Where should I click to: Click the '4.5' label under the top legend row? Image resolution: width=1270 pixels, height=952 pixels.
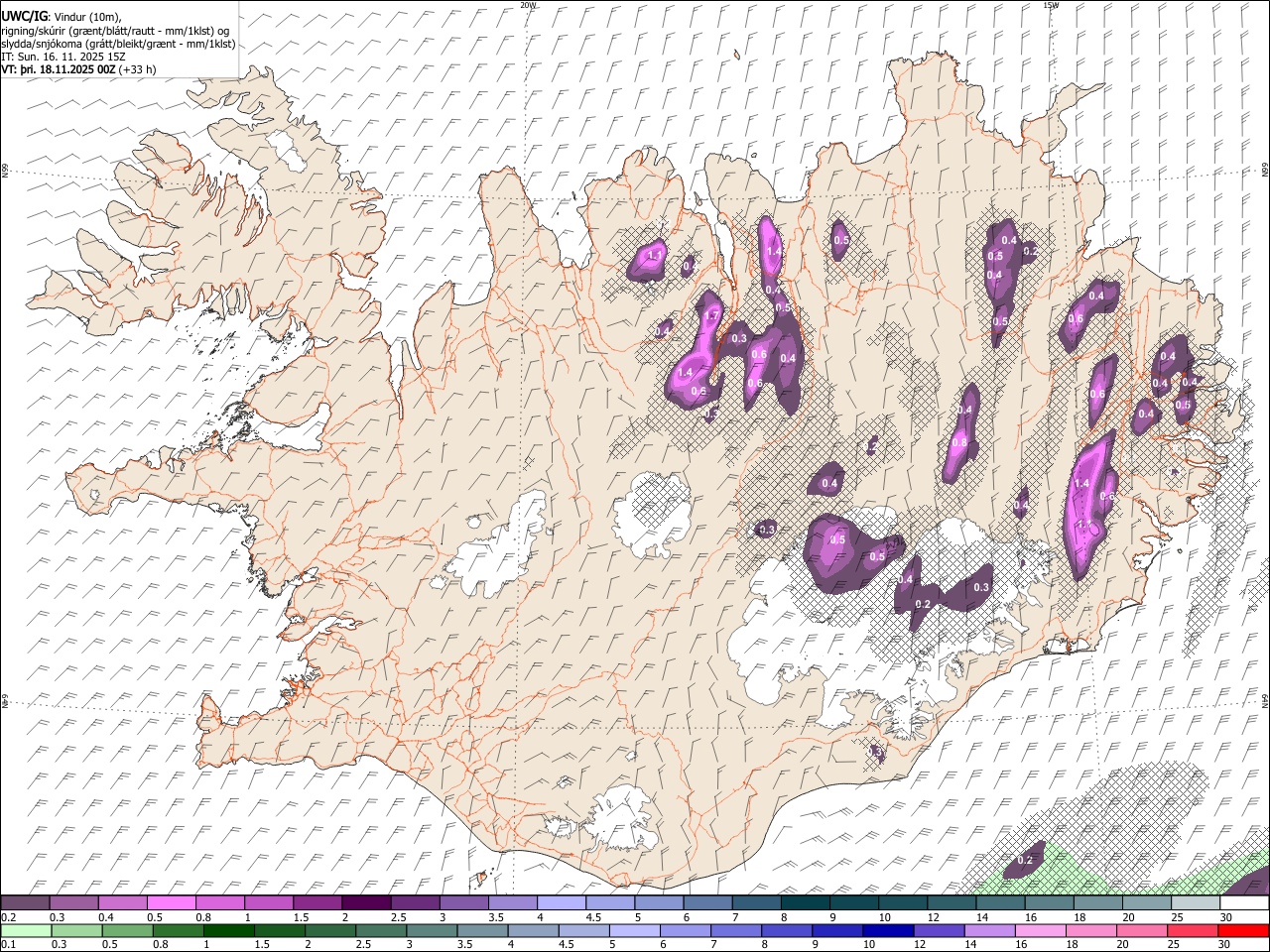click(x=593, y=917)
